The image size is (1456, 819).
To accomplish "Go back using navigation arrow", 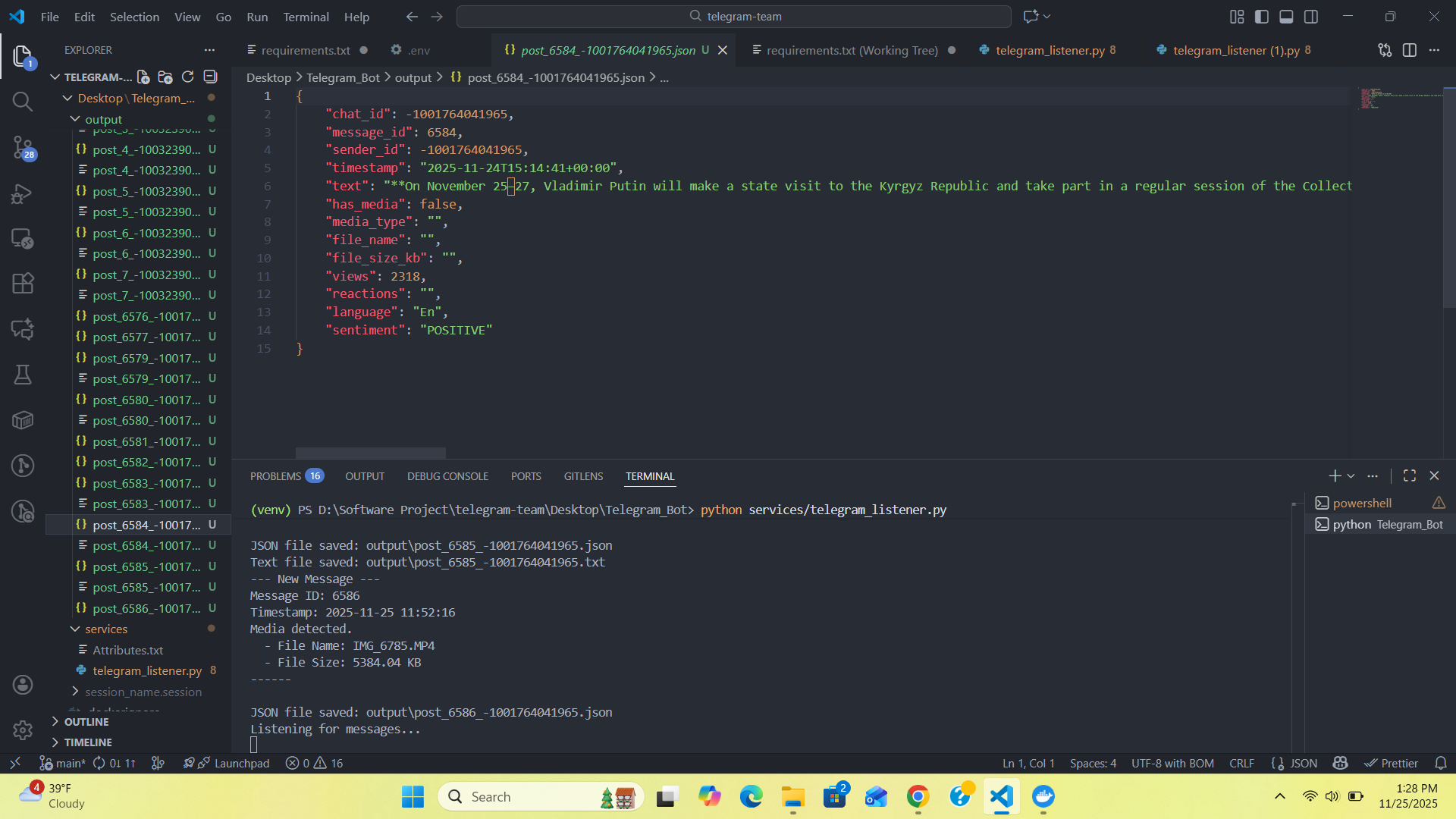I will click(x=412, y=17).
